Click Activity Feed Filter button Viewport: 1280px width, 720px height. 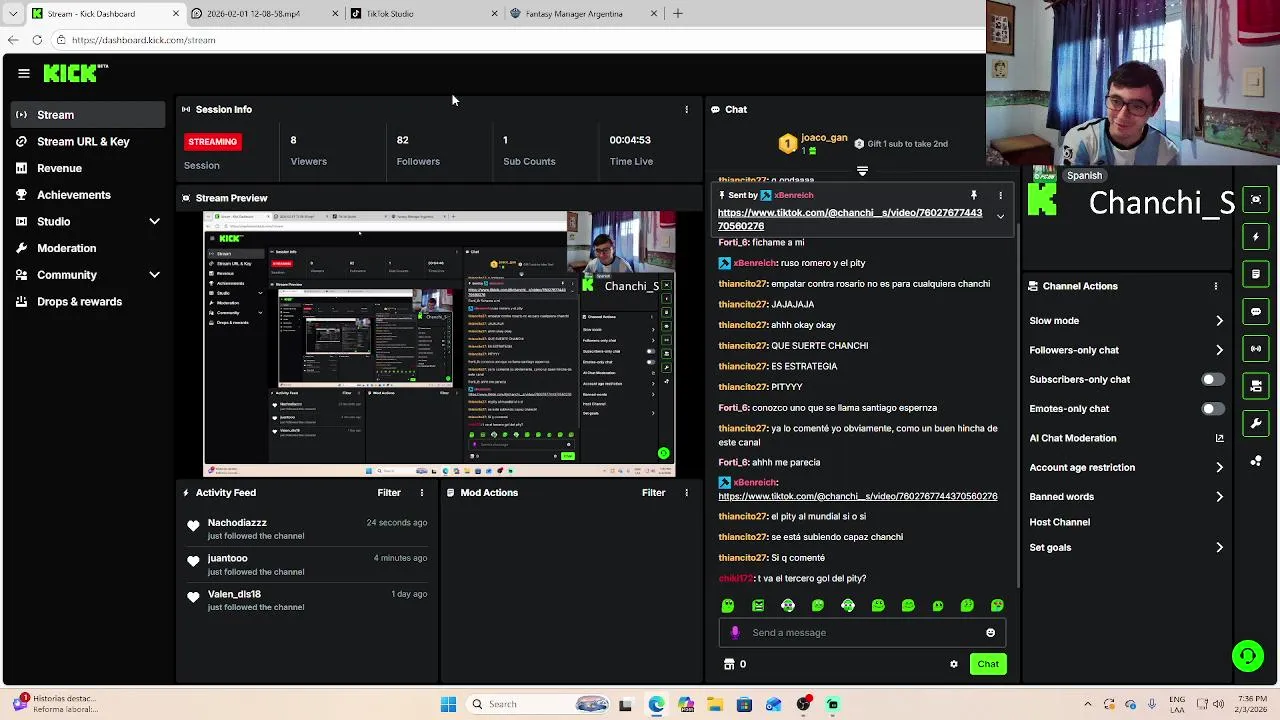389,492
